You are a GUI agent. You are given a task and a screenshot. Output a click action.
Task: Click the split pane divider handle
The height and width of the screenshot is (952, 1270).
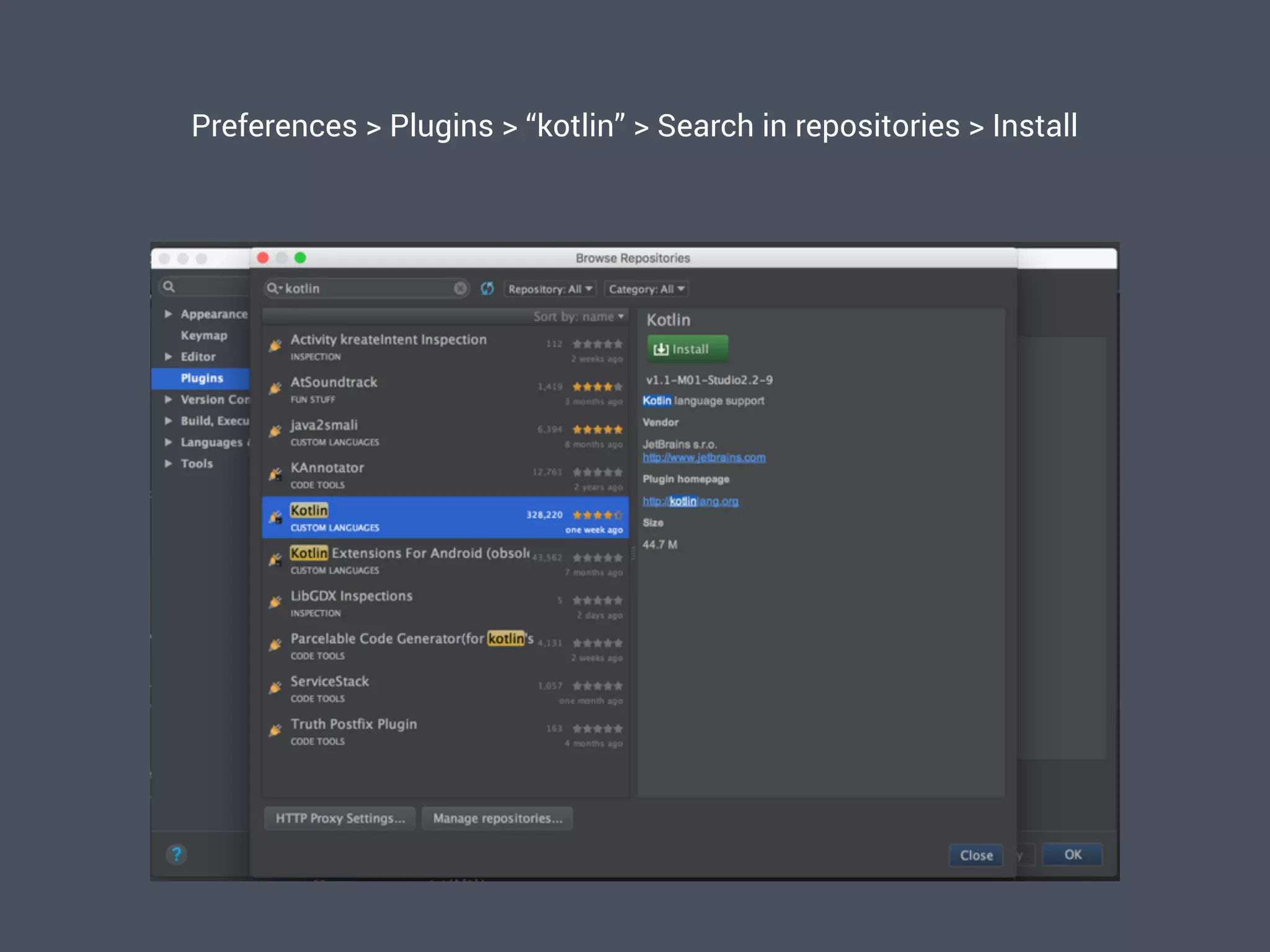click(x=633, y=553)
